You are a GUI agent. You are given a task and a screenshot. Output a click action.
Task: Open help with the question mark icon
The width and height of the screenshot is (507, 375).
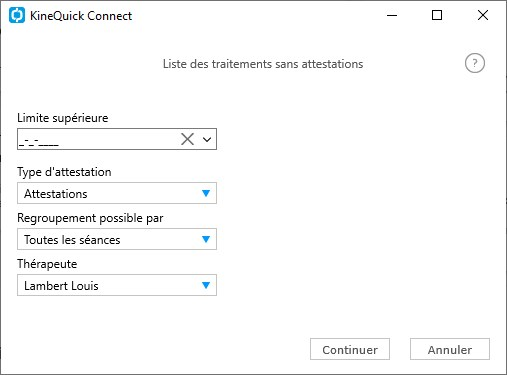tap(475, 63)
